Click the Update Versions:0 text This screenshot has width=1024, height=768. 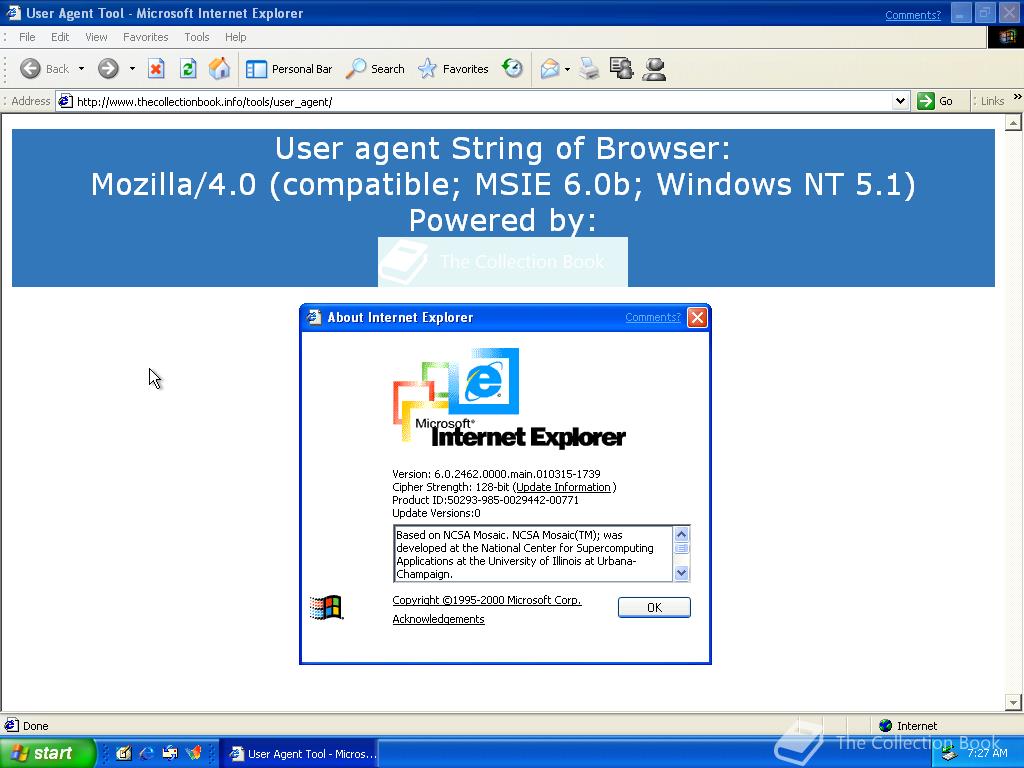436,513
